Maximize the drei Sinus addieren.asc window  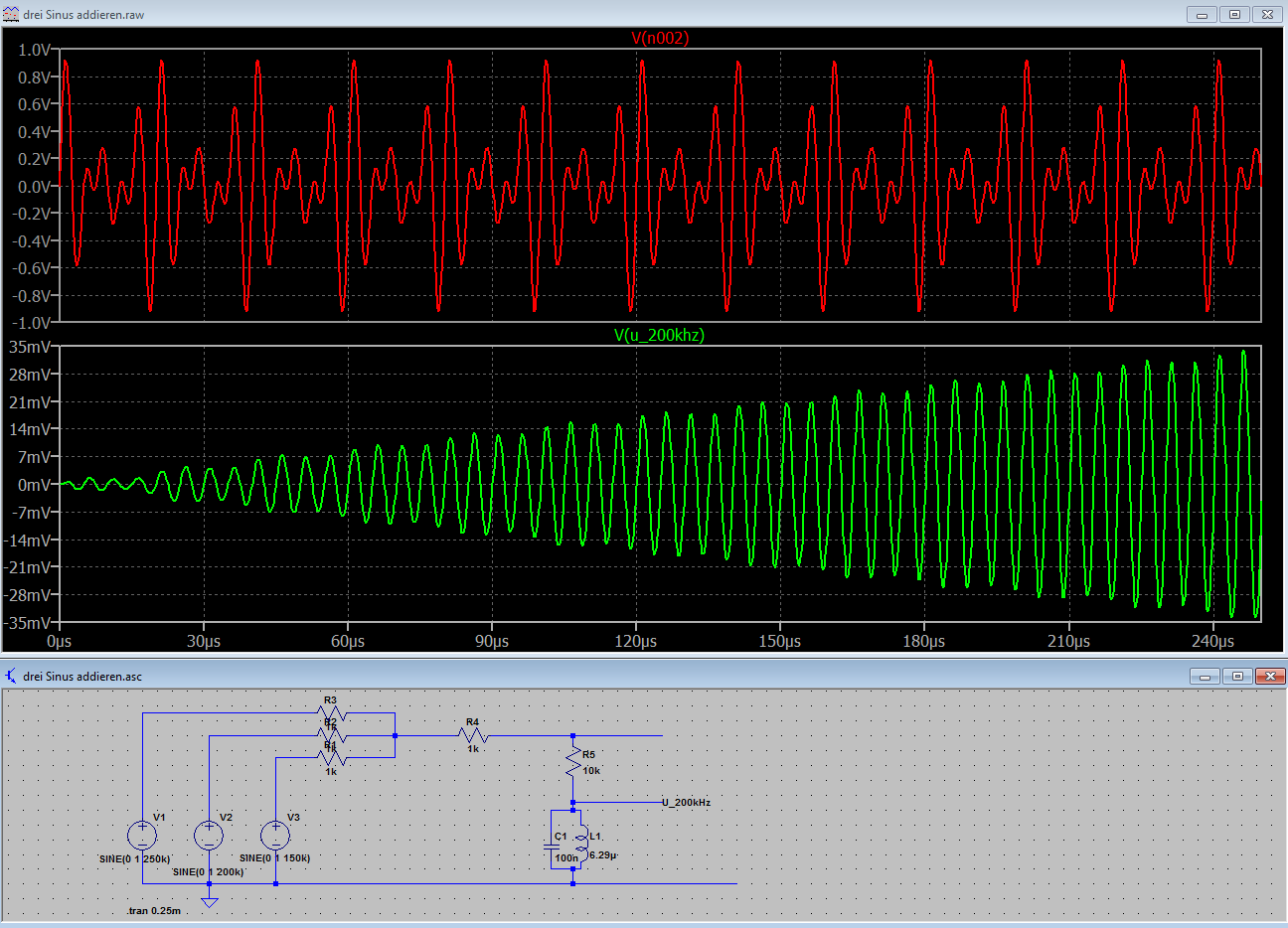1237,676
